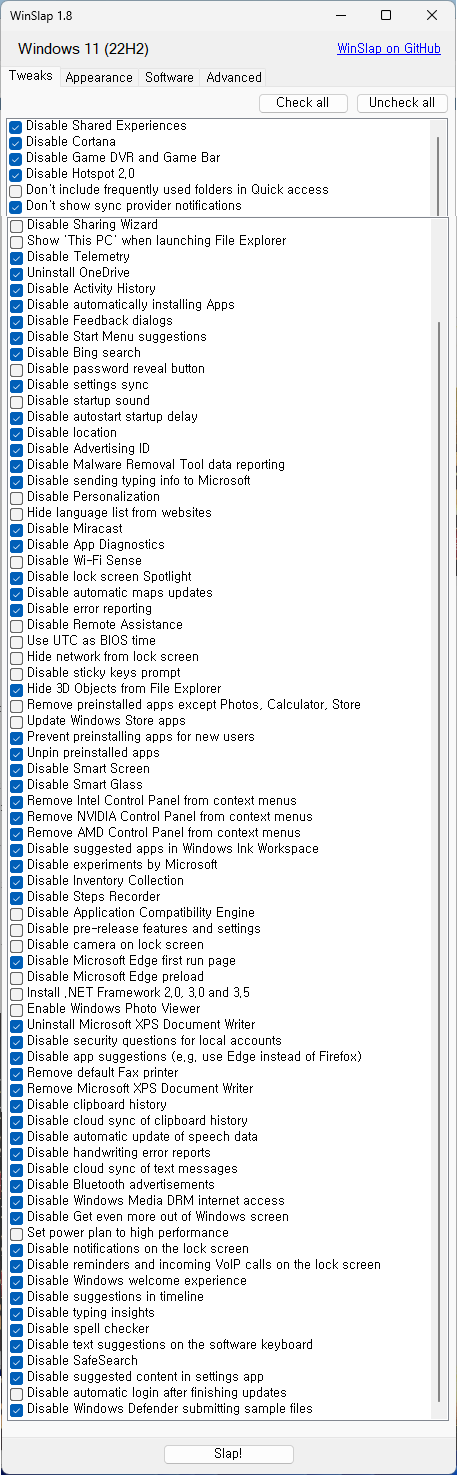
Task: Enable Disable startup sound option
Action: 16,401
